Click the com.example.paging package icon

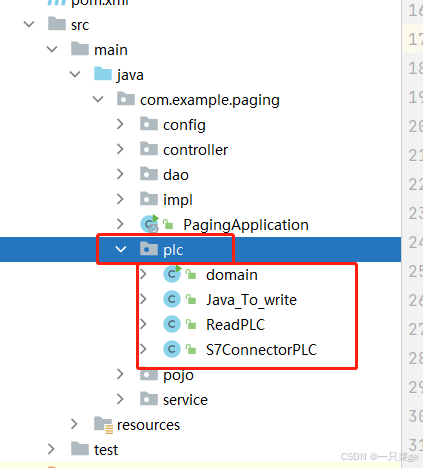point(126,99)
